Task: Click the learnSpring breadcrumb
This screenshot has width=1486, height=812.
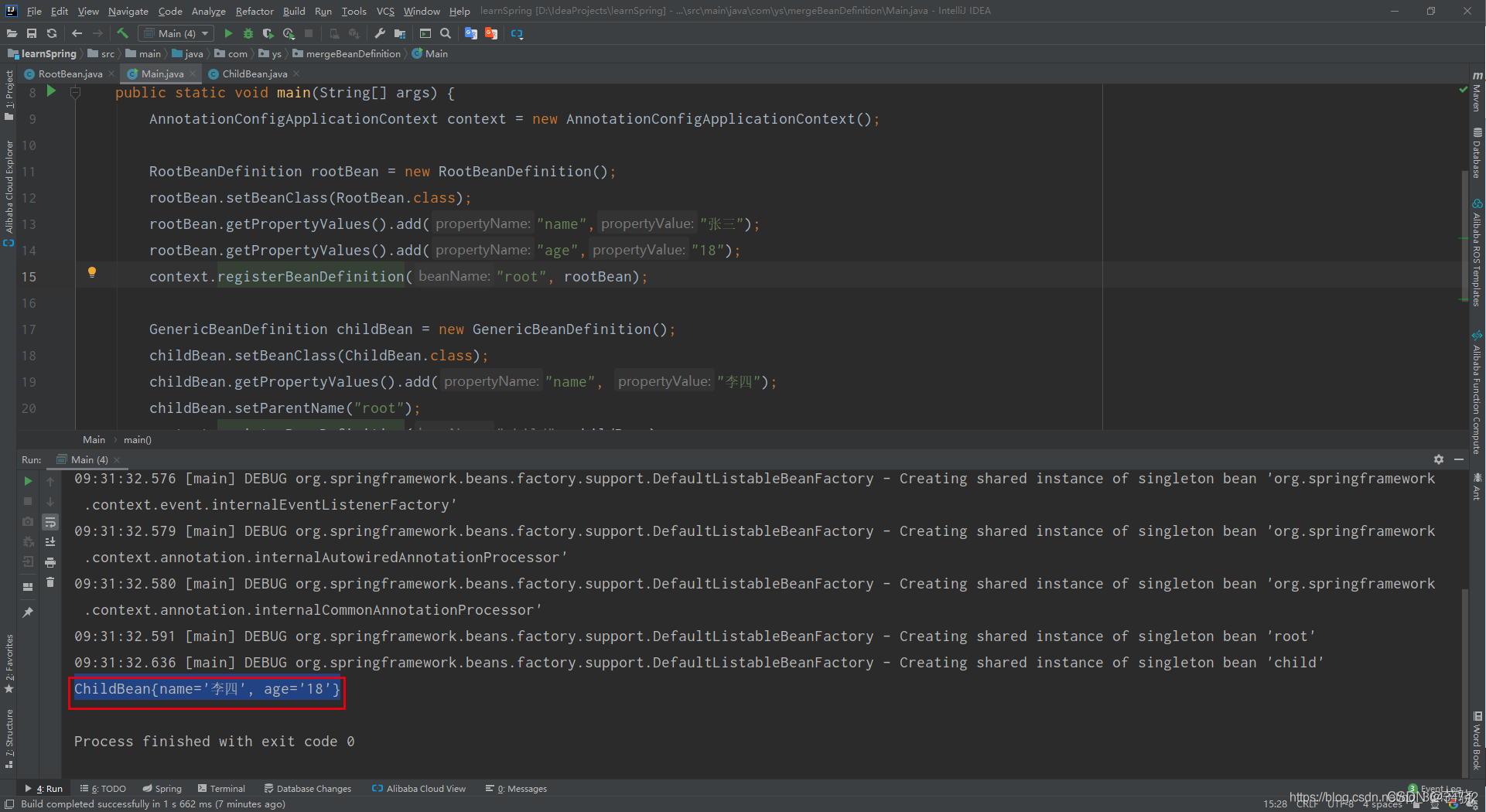Action: click(43, 54)
